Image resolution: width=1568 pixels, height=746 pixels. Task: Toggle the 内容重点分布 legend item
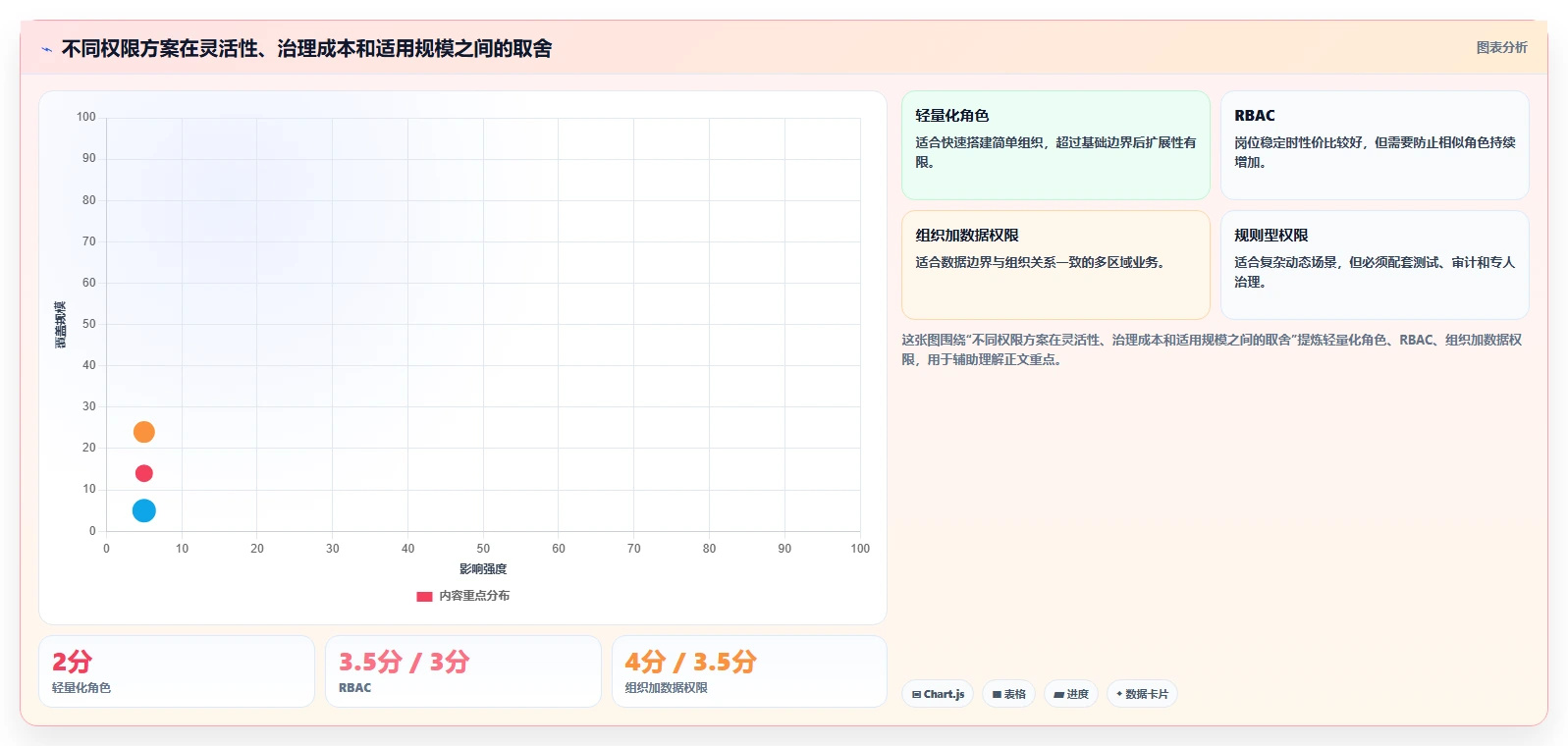[462, 596]
